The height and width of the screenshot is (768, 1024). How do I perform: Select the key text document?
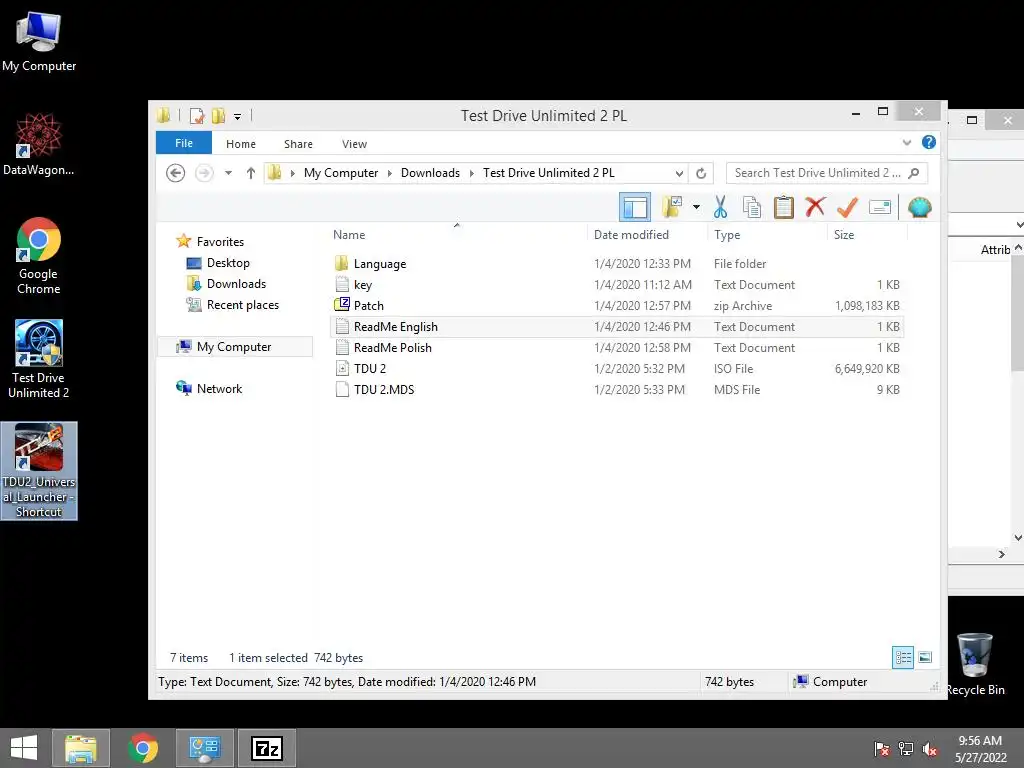617,285
